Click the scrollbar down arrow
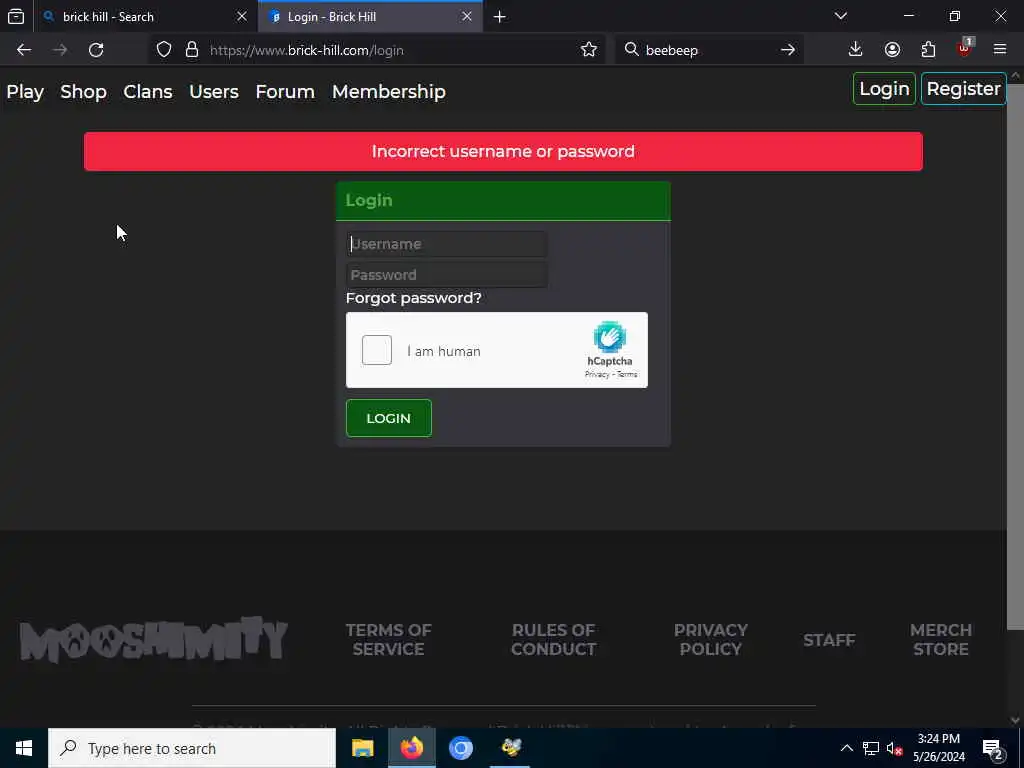The image size is (1024, 768). [1015, 721]
